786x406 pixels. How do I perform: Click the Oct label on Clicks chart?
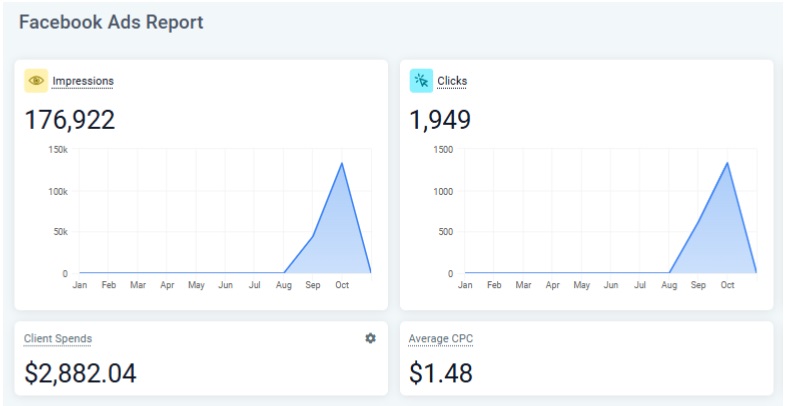[727, 285]
